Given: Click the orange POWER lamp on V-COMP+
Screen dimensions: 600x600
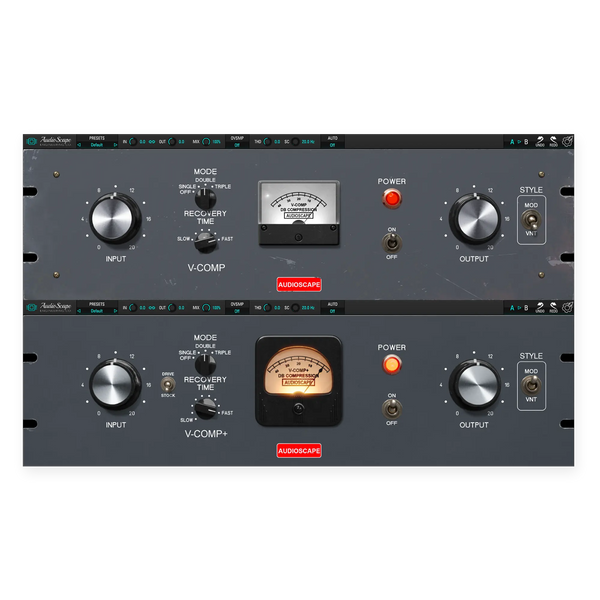Looking at the screenshot, I should 392,364.
